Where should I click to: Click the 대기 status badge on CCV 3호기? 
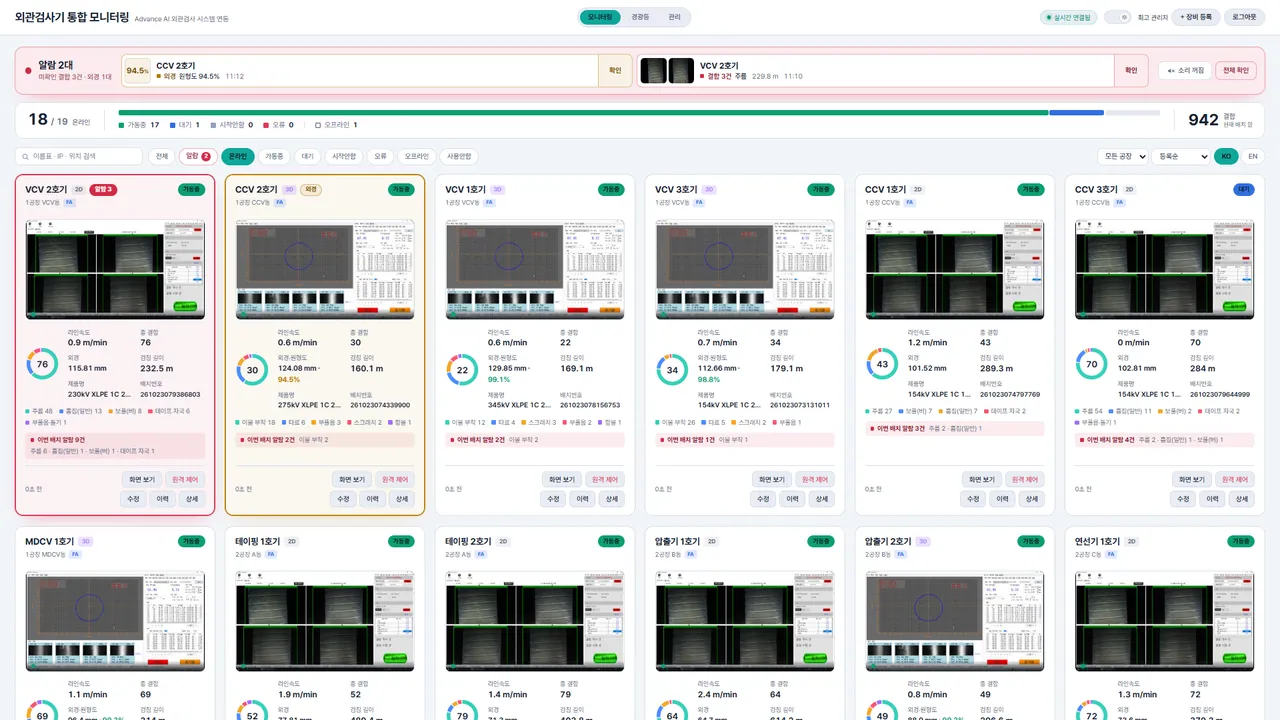(x=1244, y=189)
